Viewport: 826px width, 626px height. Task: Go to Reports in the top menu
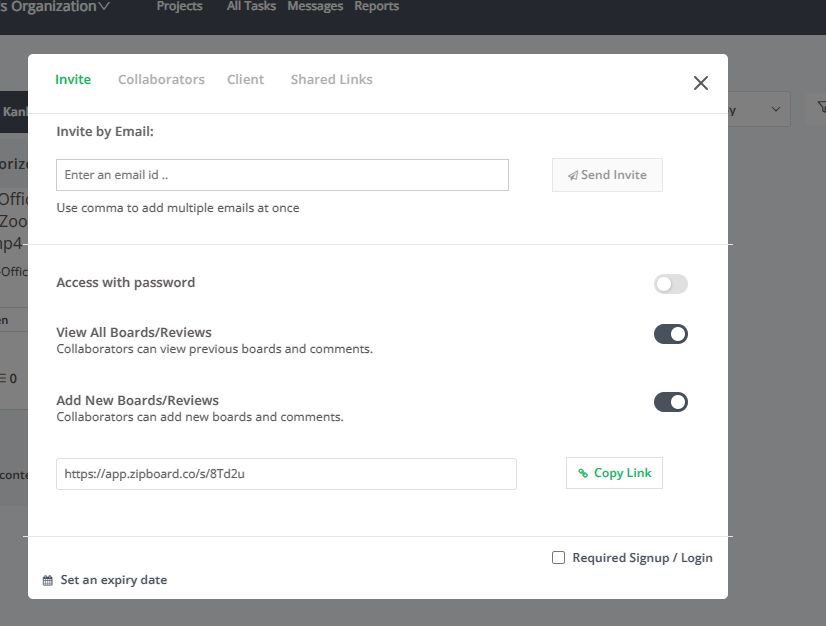coord(377,6)
